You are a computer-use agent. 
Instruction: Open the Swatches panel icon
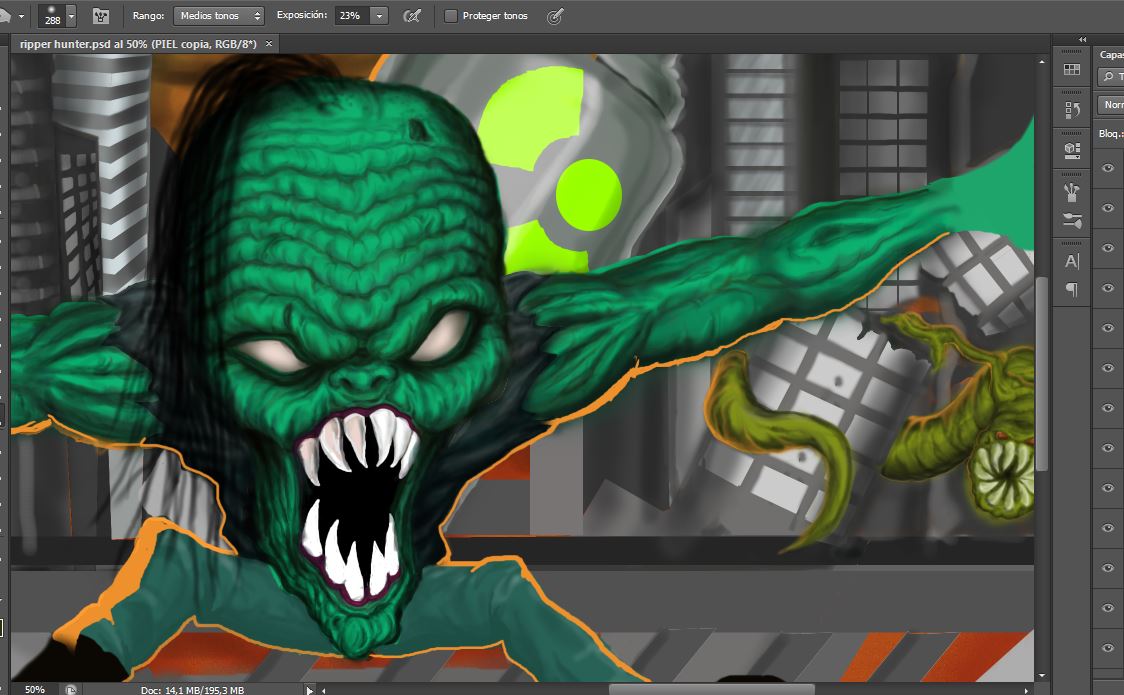point(1071,68)
